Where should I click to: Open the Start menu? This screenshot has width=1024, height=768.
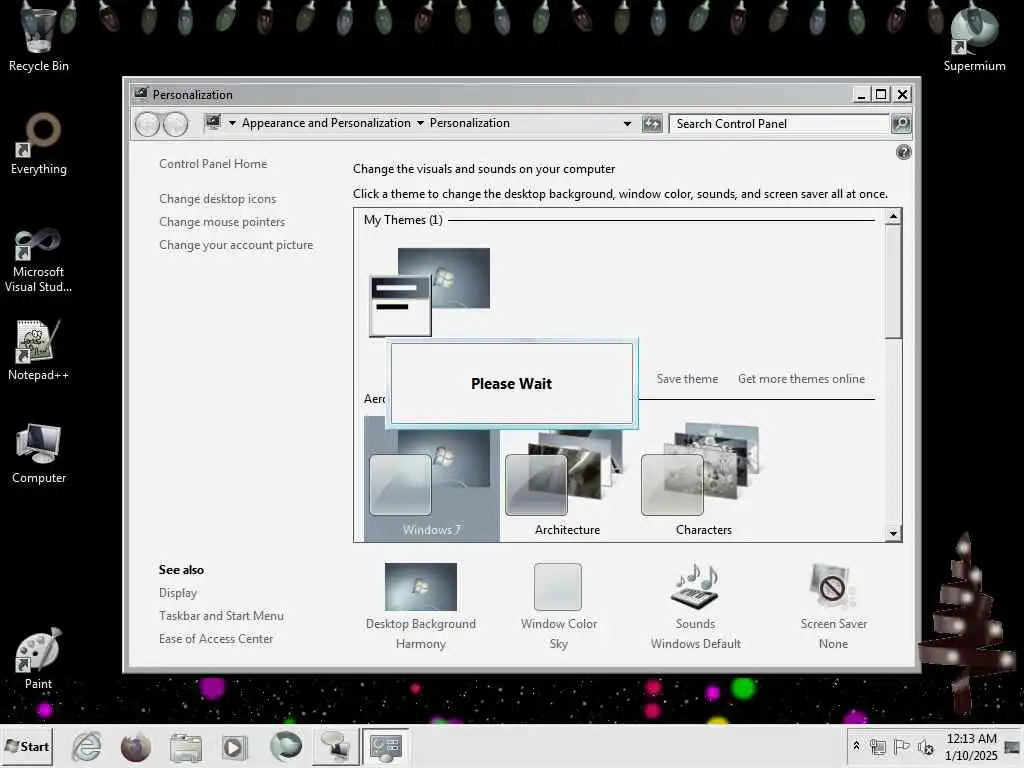point(27,746)
